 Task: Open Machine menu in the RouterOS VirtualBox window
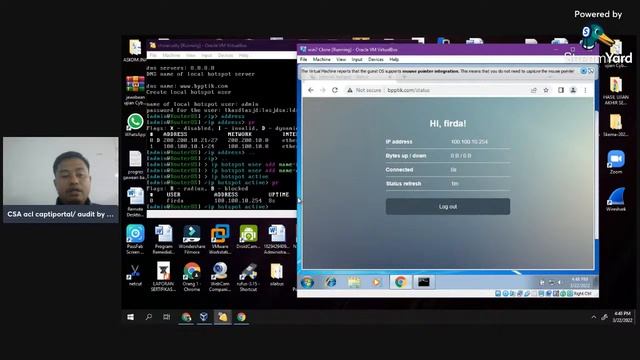point(171,55)
